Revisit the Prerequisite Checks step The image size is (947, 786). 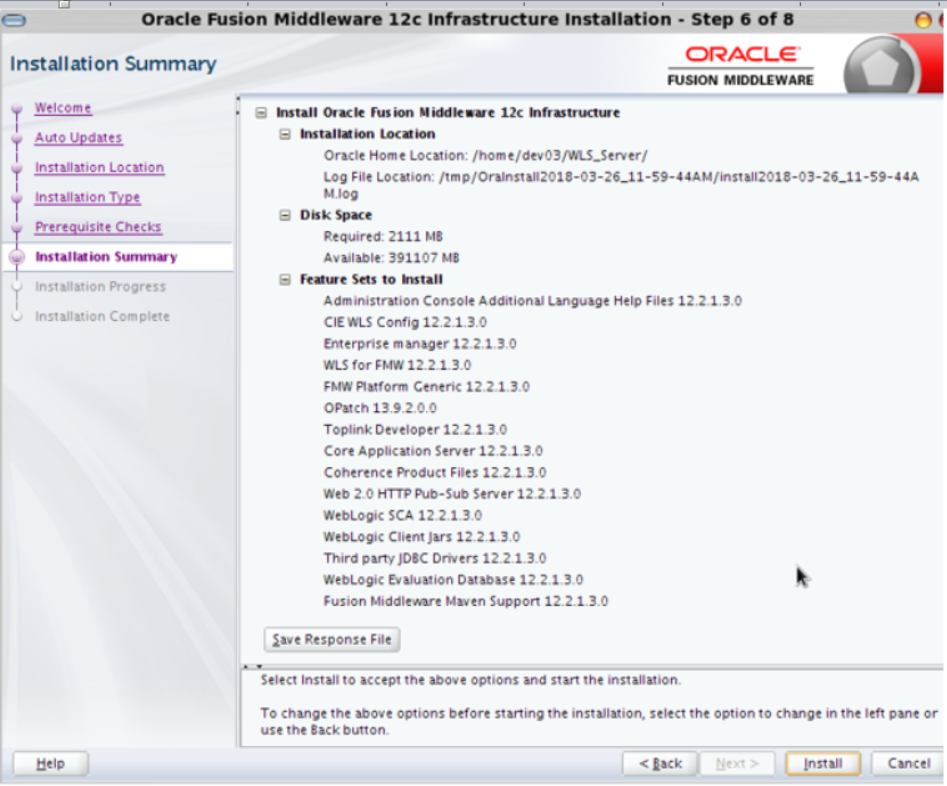pos(97,227)
